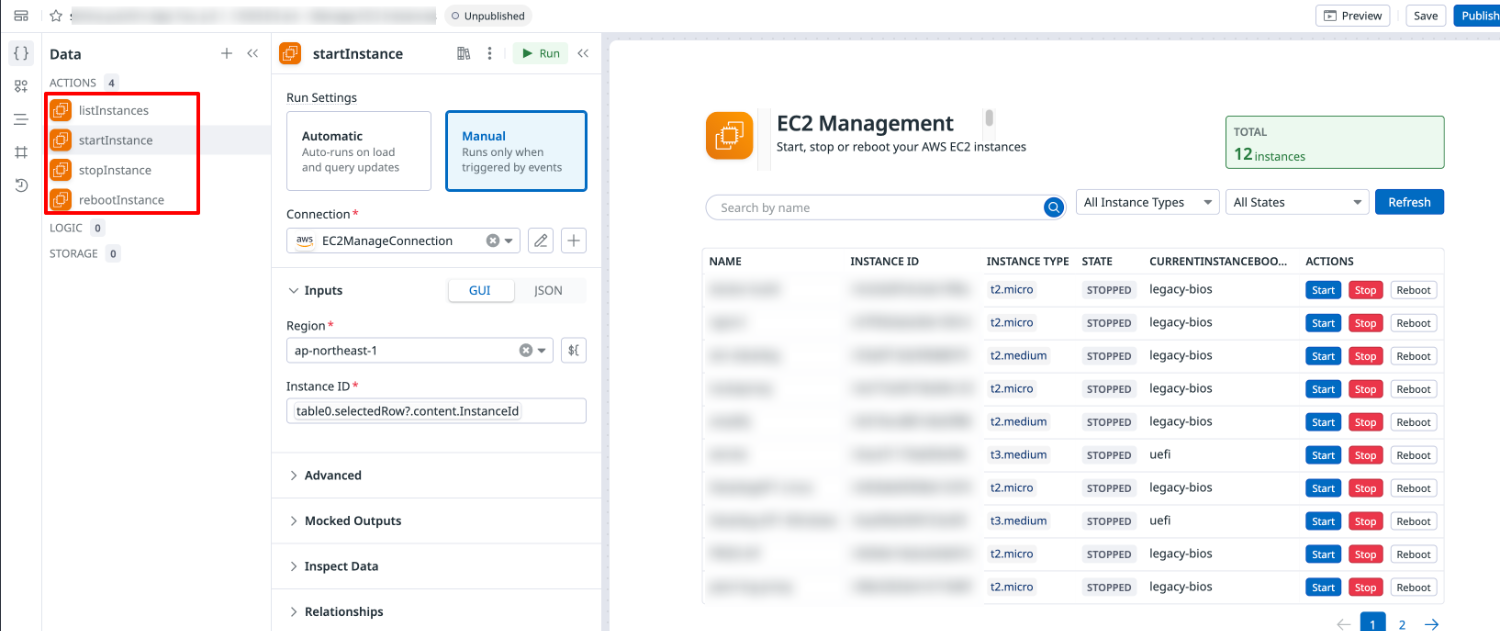Click the Instance ID input field

pos(436,411)
